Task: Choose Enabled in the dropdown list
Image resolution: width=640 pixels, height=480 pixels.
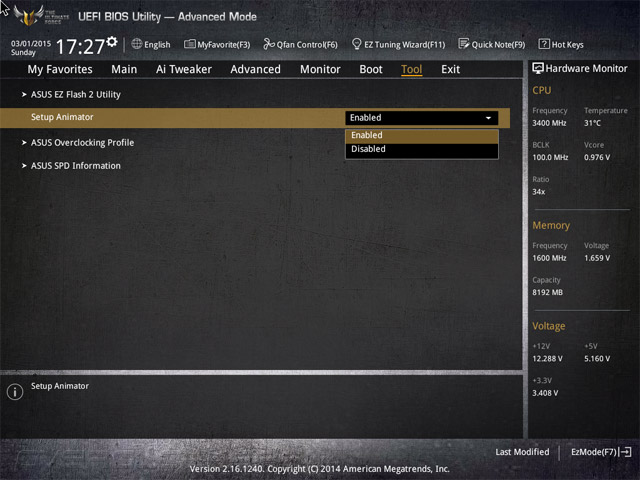Action: [422, 136]
